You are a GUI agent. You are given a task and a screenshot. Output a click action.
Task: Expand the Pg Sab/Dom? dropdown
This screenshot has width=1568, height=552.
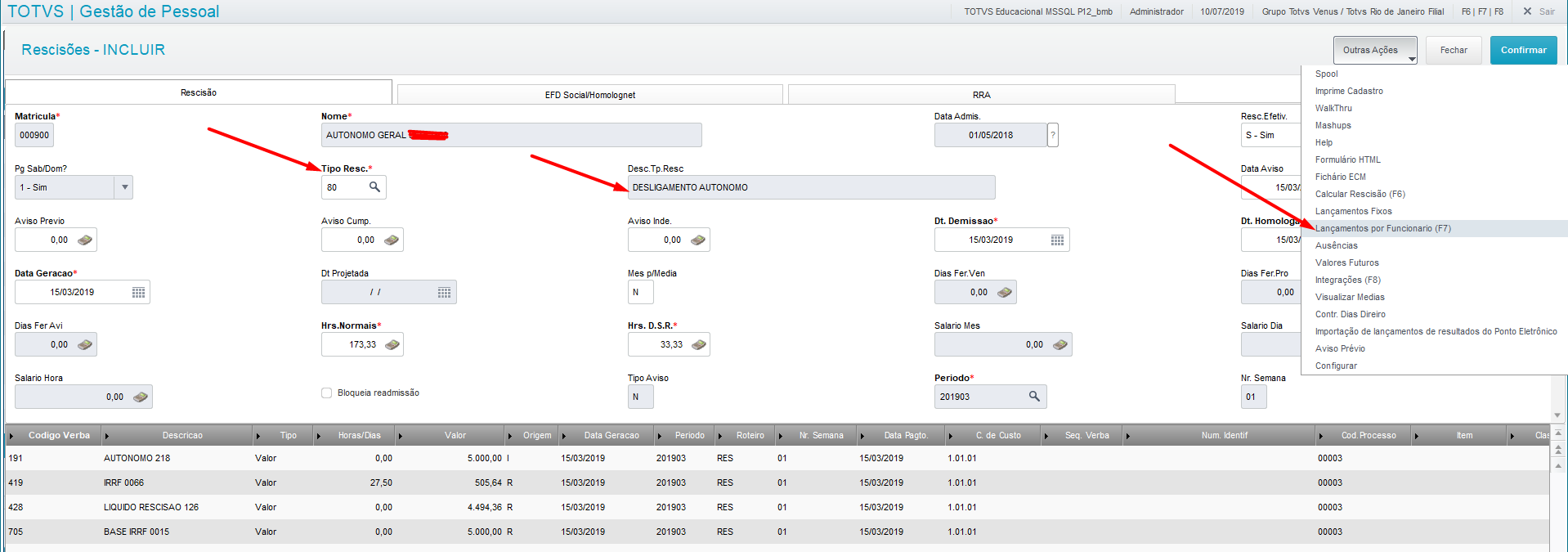pos(124,187)
